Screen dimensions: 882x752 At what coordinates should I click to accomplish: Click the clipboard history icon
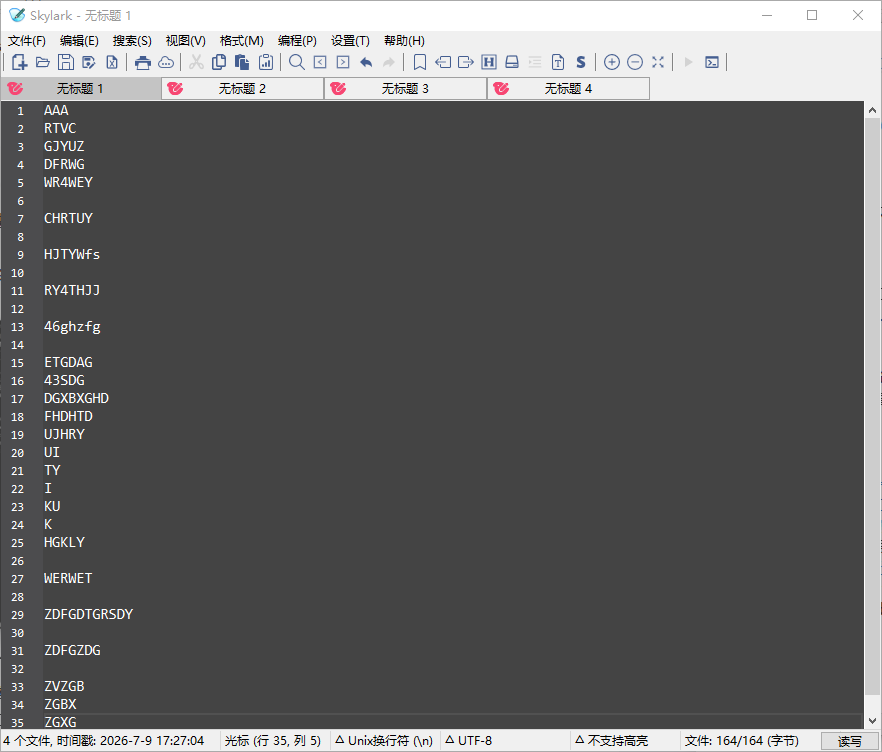(266, 62)
